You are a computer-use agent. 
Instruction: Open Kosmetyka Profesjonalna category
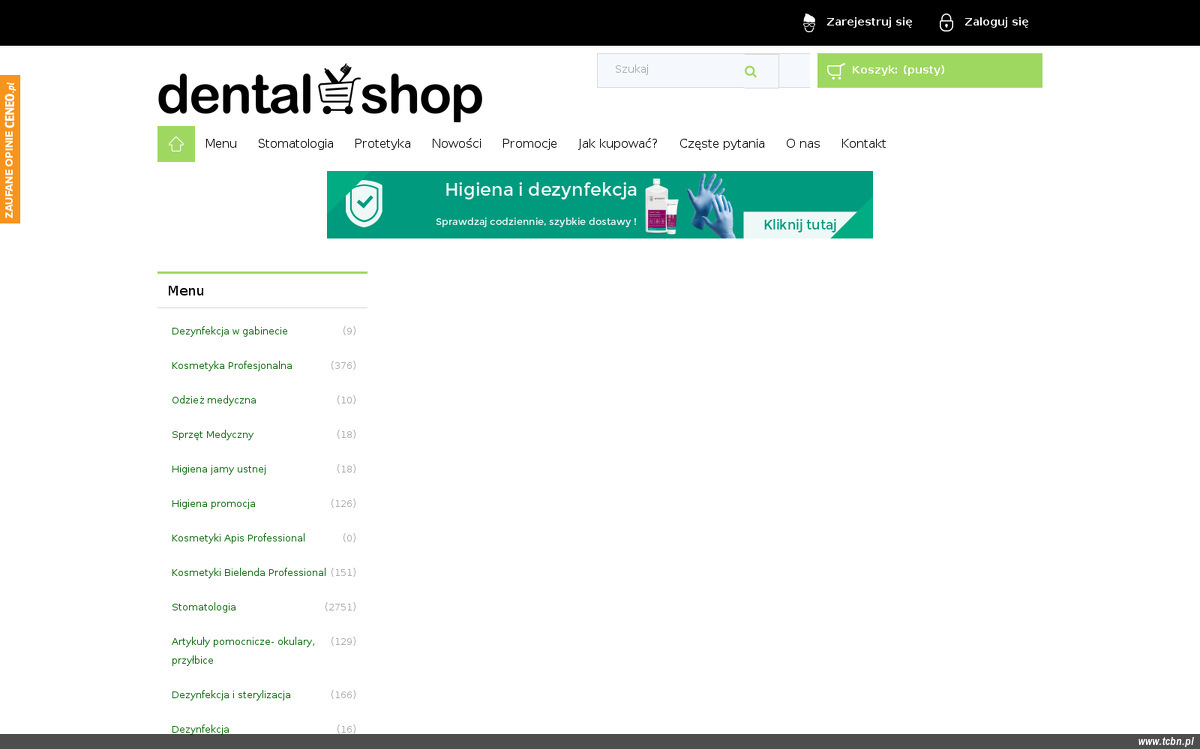coord(232,365)
